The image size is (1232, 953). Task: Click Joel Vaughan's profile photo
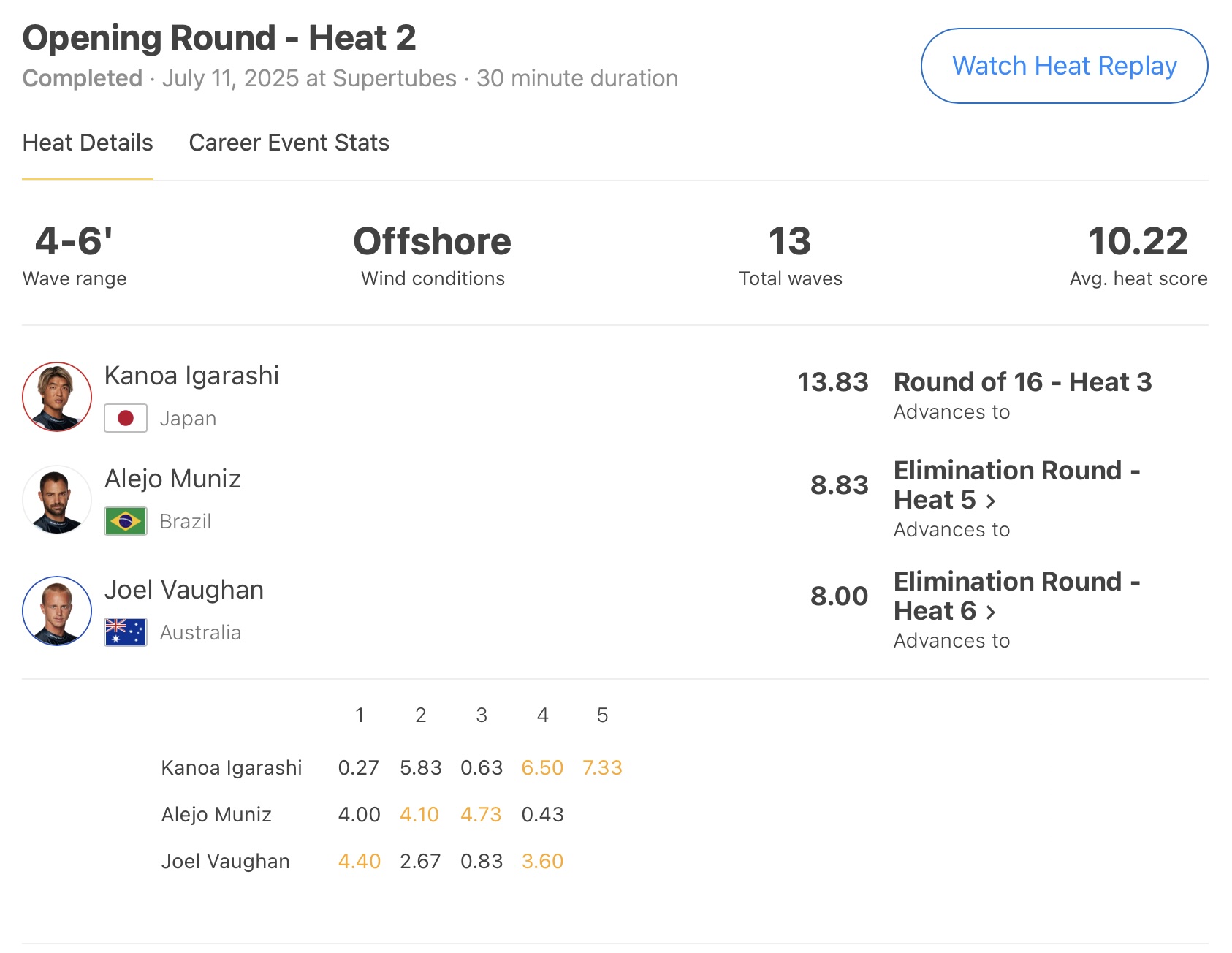(x=57, y=611)
